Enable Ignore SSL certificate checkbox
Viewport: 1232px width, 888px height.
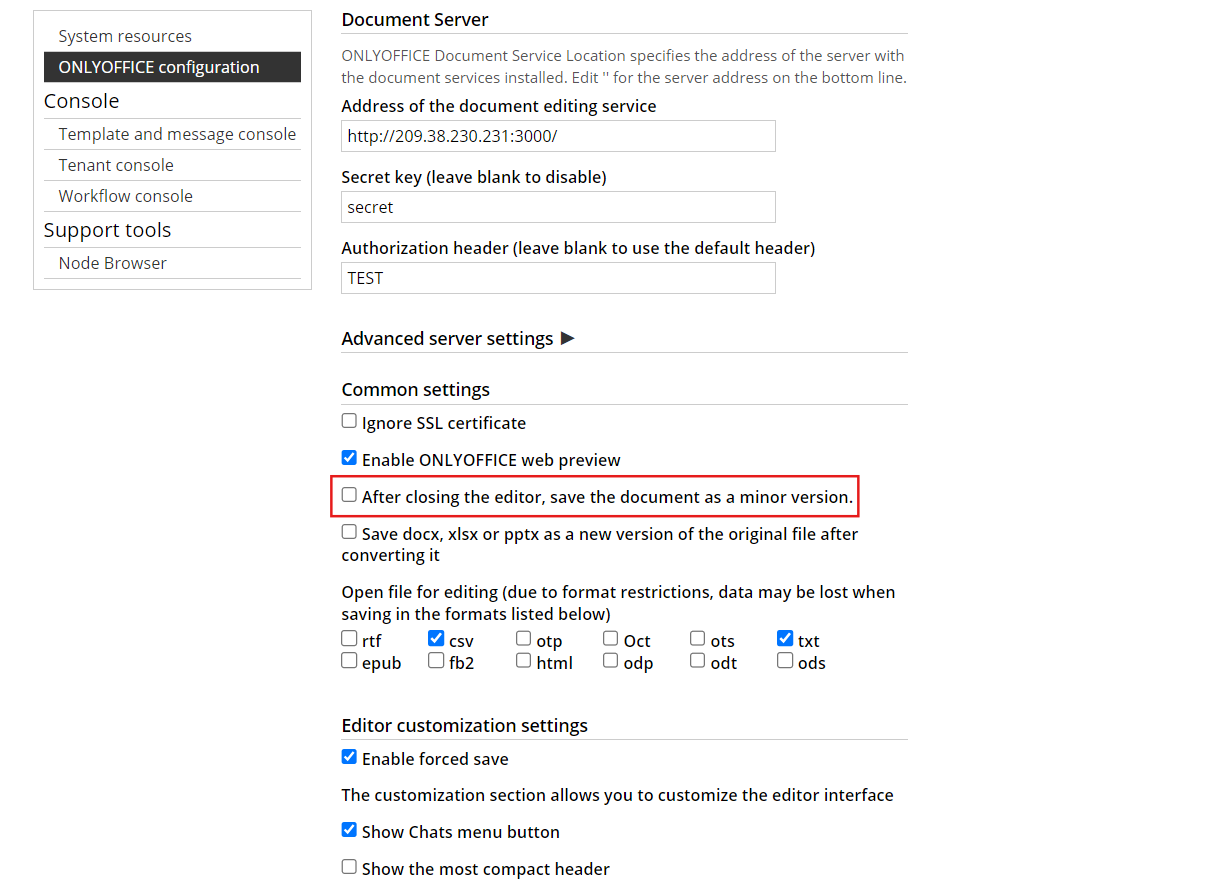pyautogui.click(x=349, y=422)
